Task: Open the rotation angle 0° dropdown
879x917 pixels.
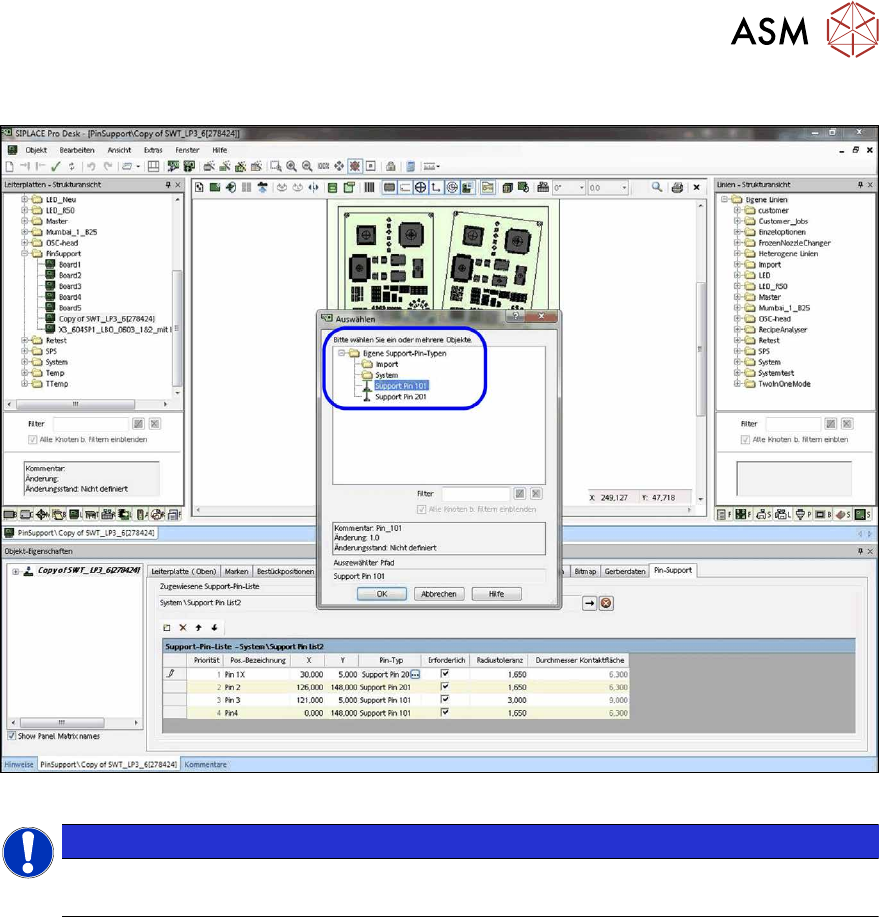Action: coord(581,188)
